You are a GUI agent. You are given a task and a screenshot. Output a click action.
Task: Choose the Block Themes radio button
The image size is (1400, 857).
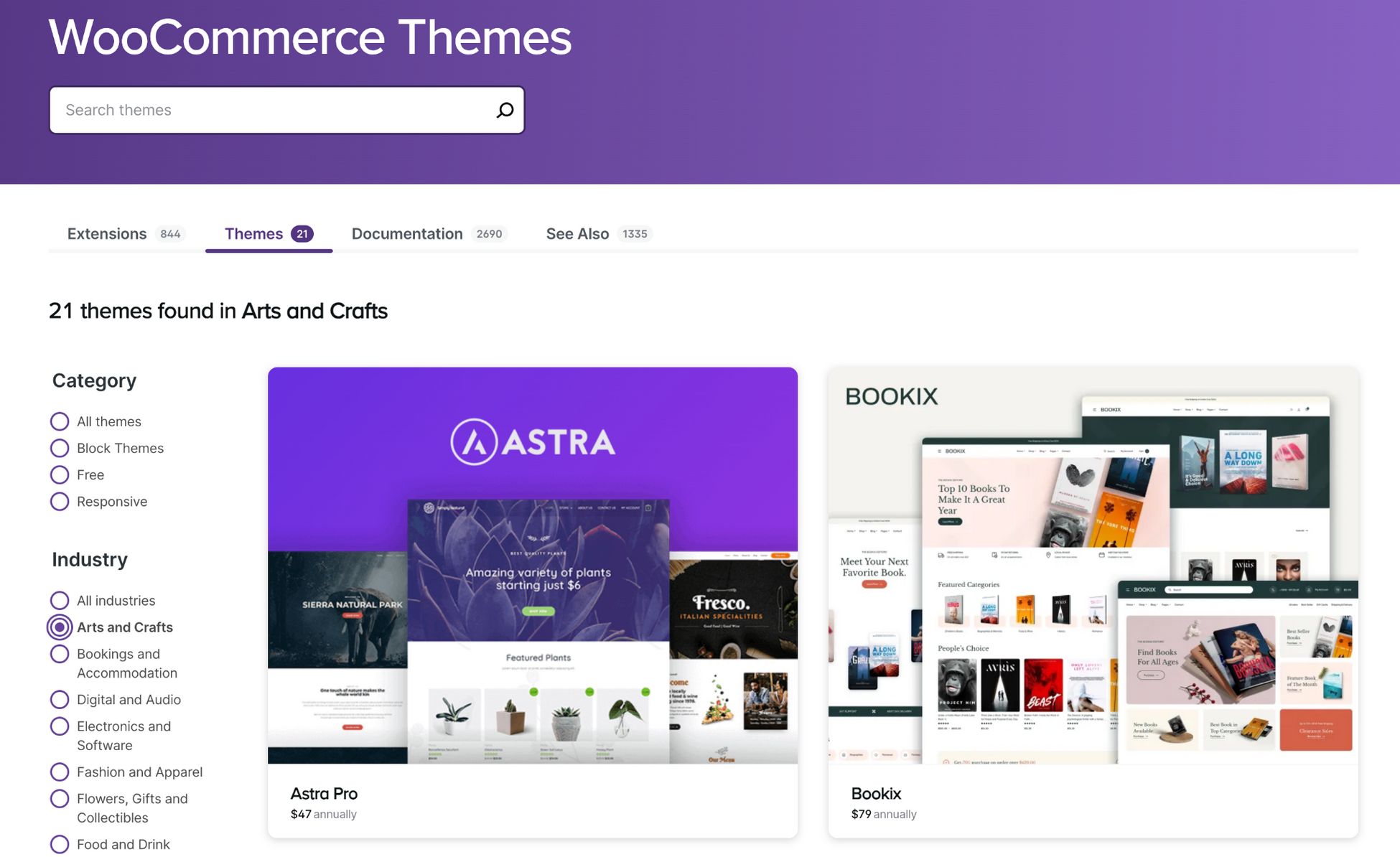(60, 448)
